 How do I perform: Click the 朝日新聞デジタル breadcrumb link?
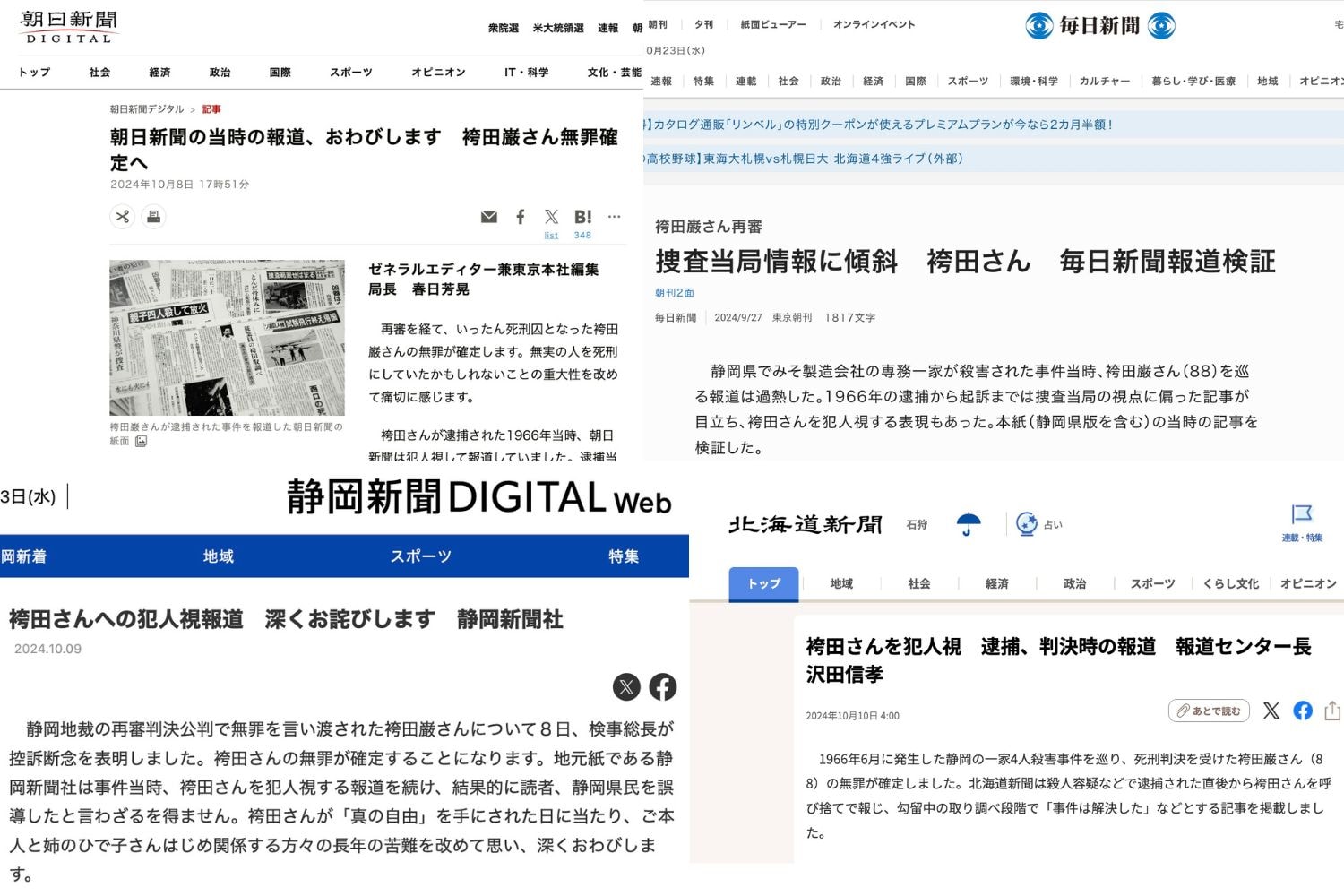(x=147, y=109)
